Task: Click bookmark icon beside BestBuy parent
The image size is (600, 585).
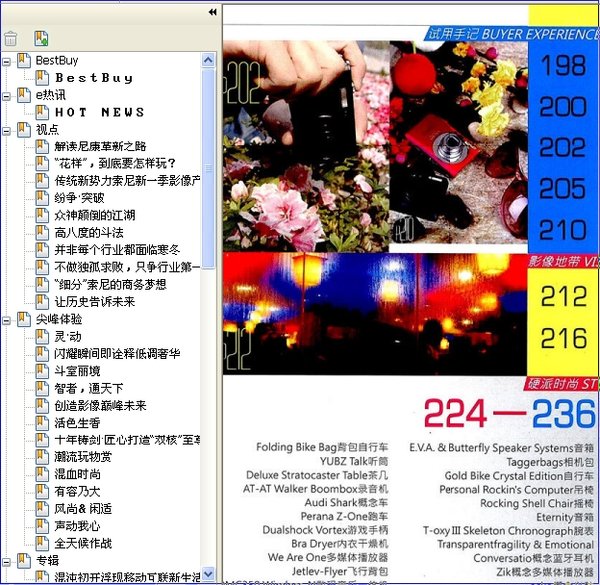Action: [x=24, y=61]
